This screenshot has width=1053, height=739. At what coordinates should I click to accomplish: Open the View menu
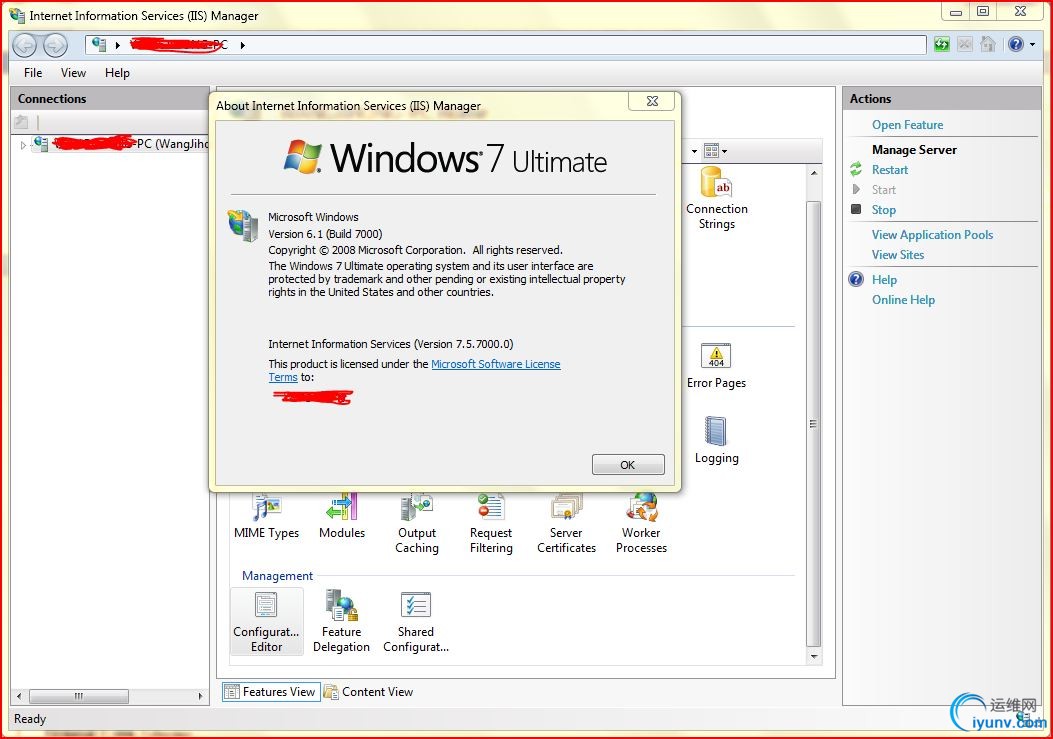click(73, 73)
